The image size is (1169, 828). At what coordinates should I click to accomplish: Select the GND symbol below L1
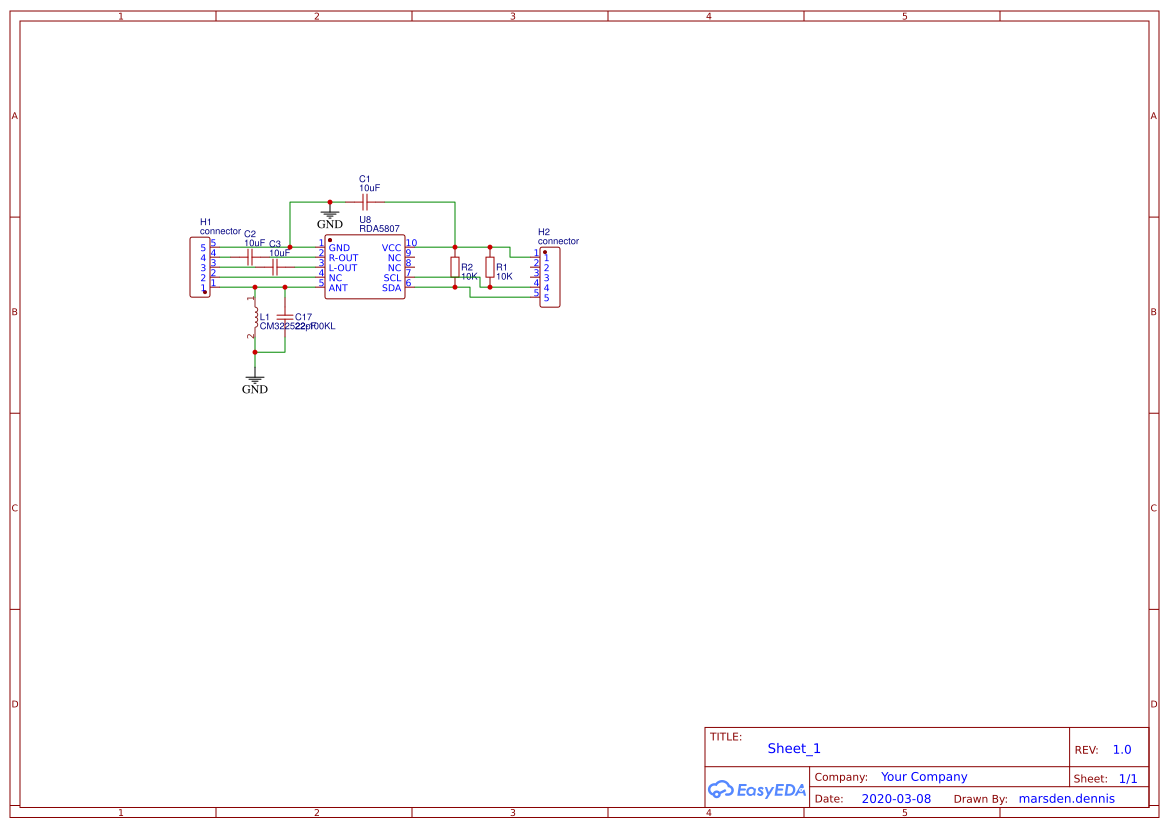click(255, 382)
